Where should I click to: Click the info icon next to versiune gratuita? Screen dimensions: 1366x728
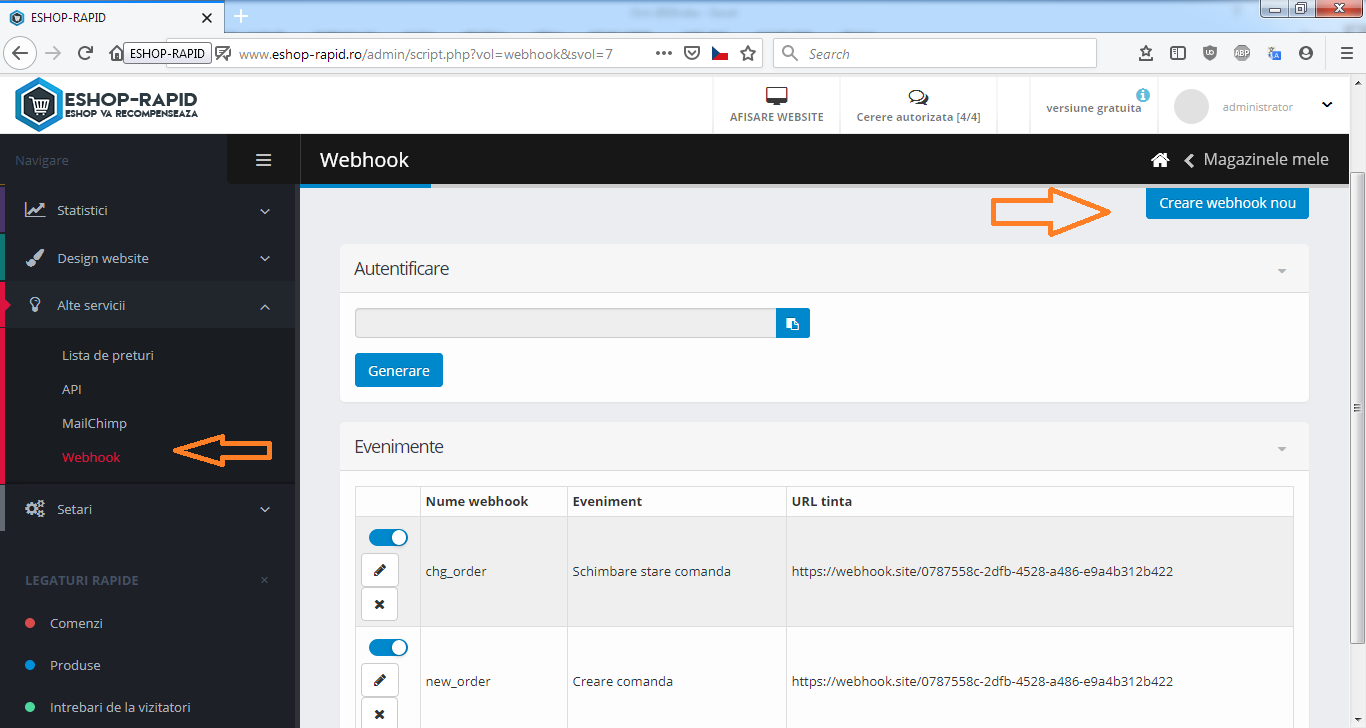pos(1143,95)
